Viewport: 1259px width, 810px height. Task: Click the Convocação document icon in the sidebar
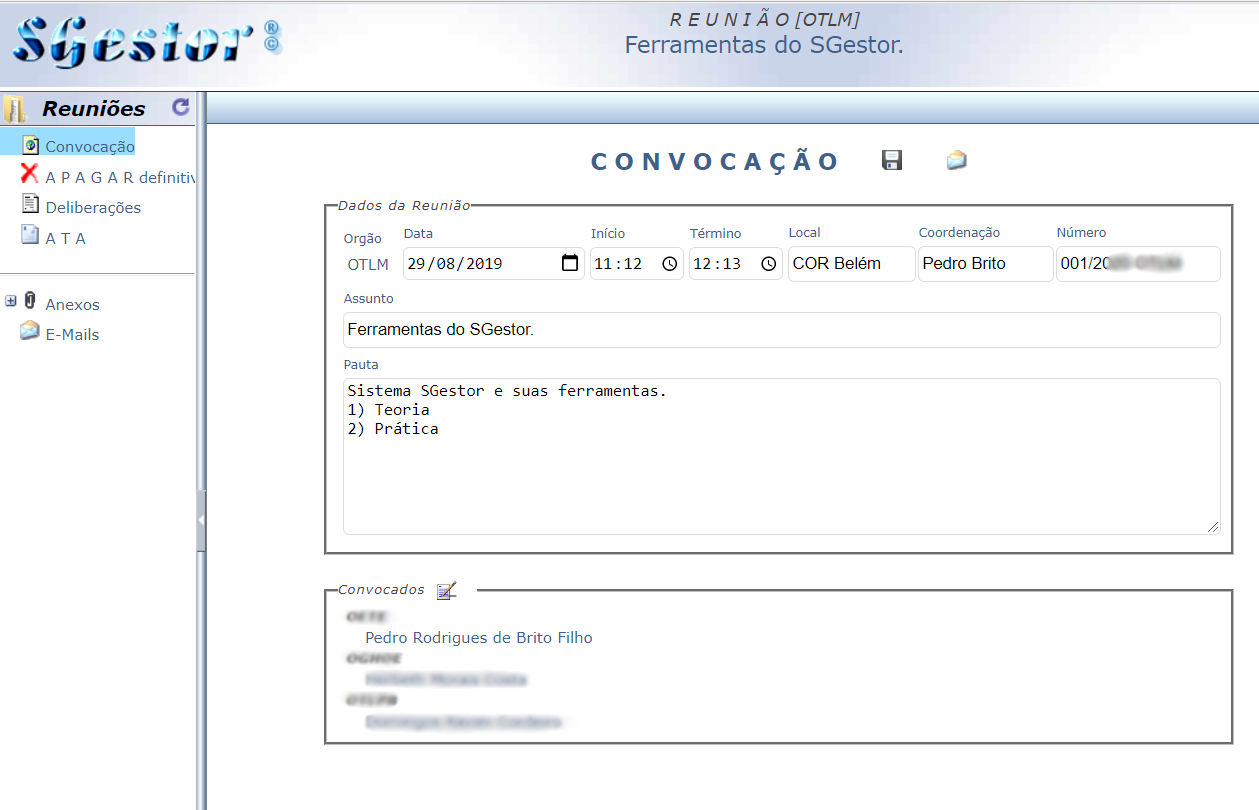coord(30,145)
